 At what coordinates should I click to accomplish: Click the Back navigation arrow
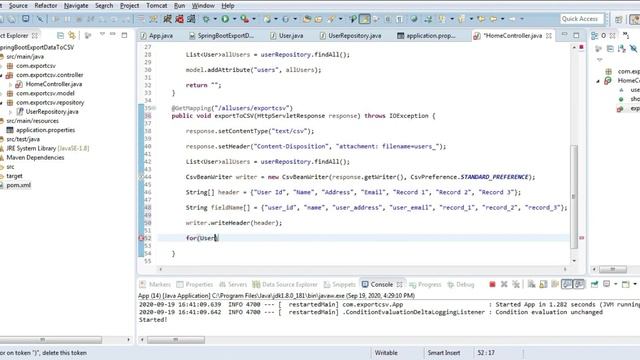click(x=493, y=19)
